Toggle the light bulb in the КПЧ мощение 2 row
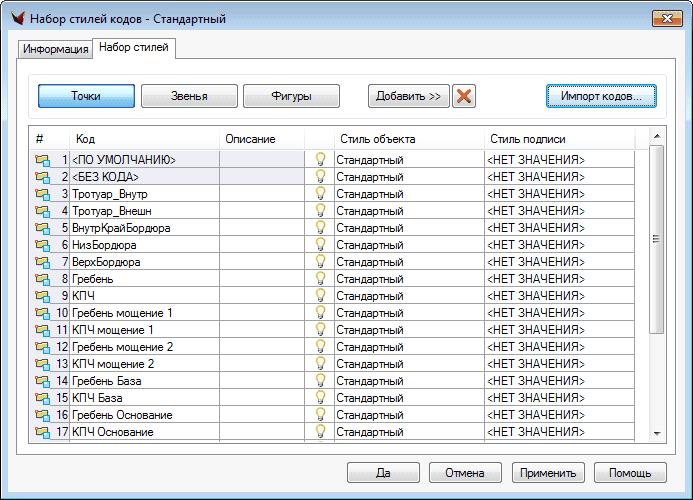Screen dimensions: 693x500 (x=321, y=364)
